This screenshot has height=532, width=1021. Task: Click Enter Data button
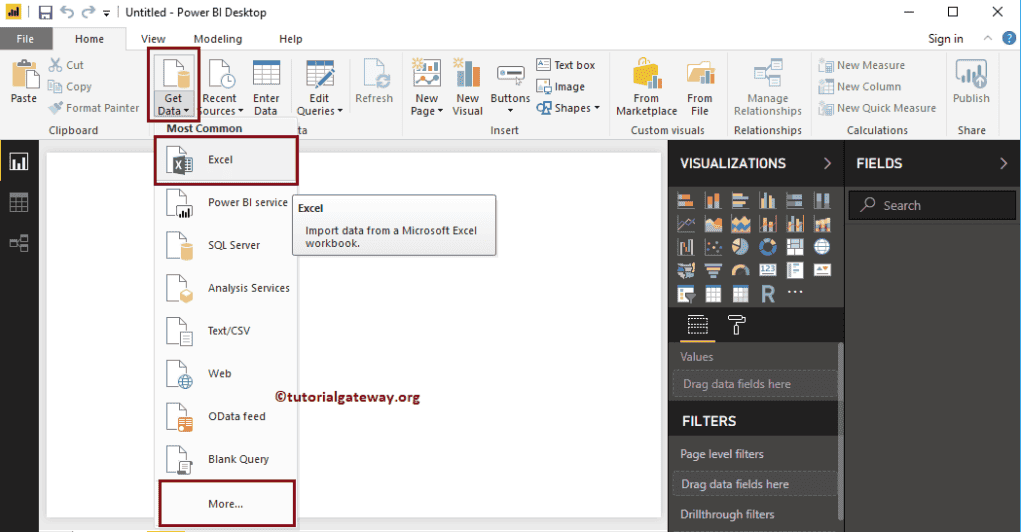coord(266,86)
